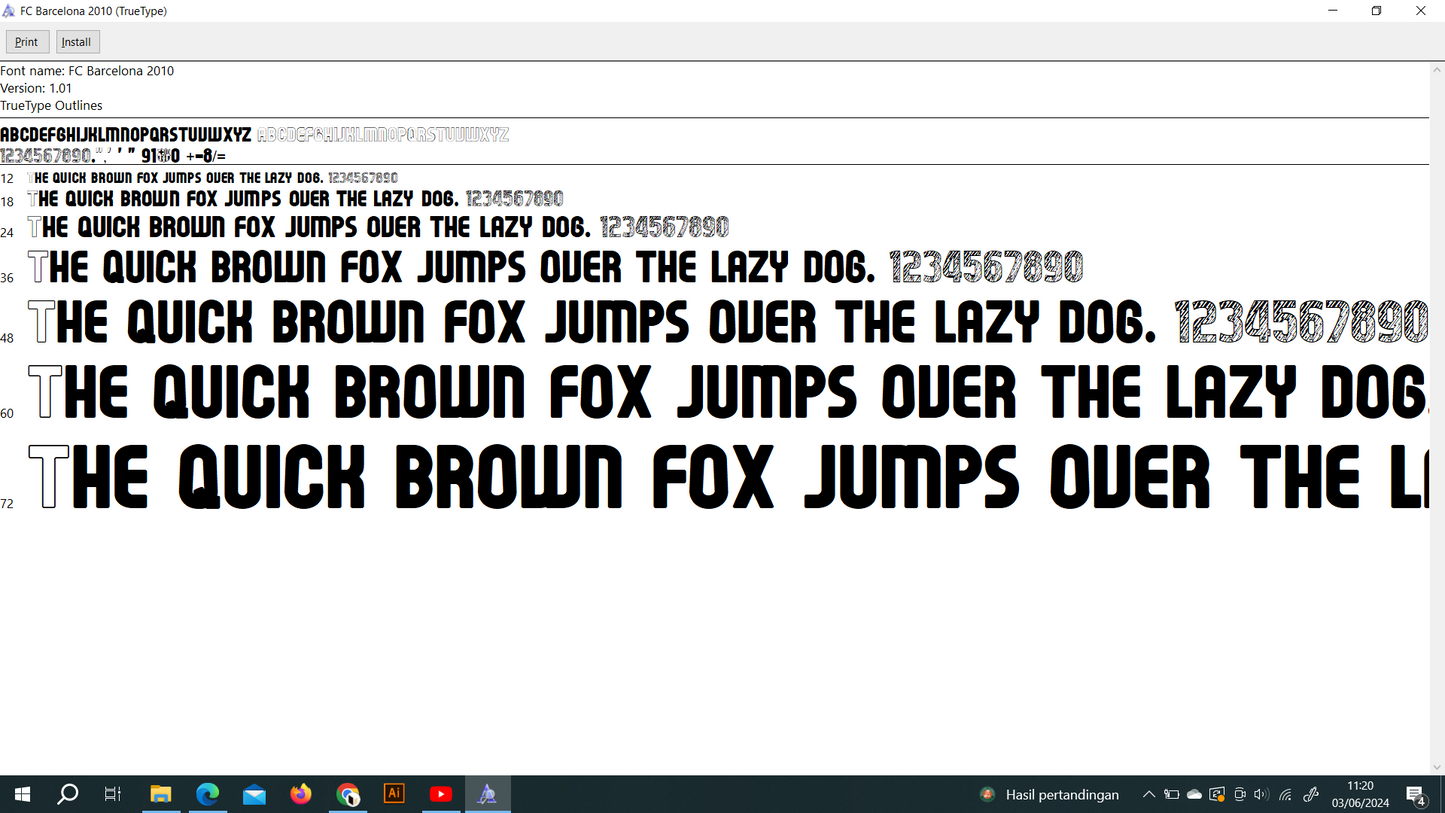Open Wi-Fi network settings icon

1286,795
